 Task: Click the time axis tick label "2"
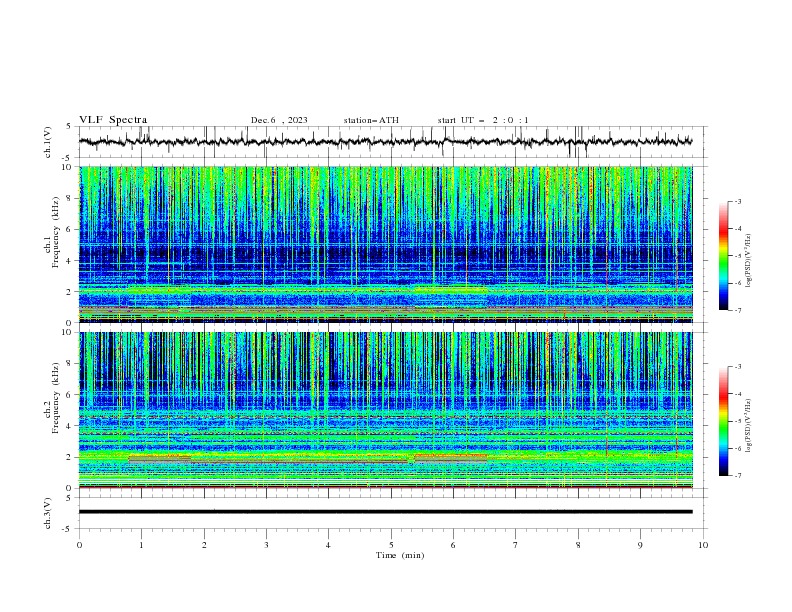pyautogui.click(x=204, y=545)
